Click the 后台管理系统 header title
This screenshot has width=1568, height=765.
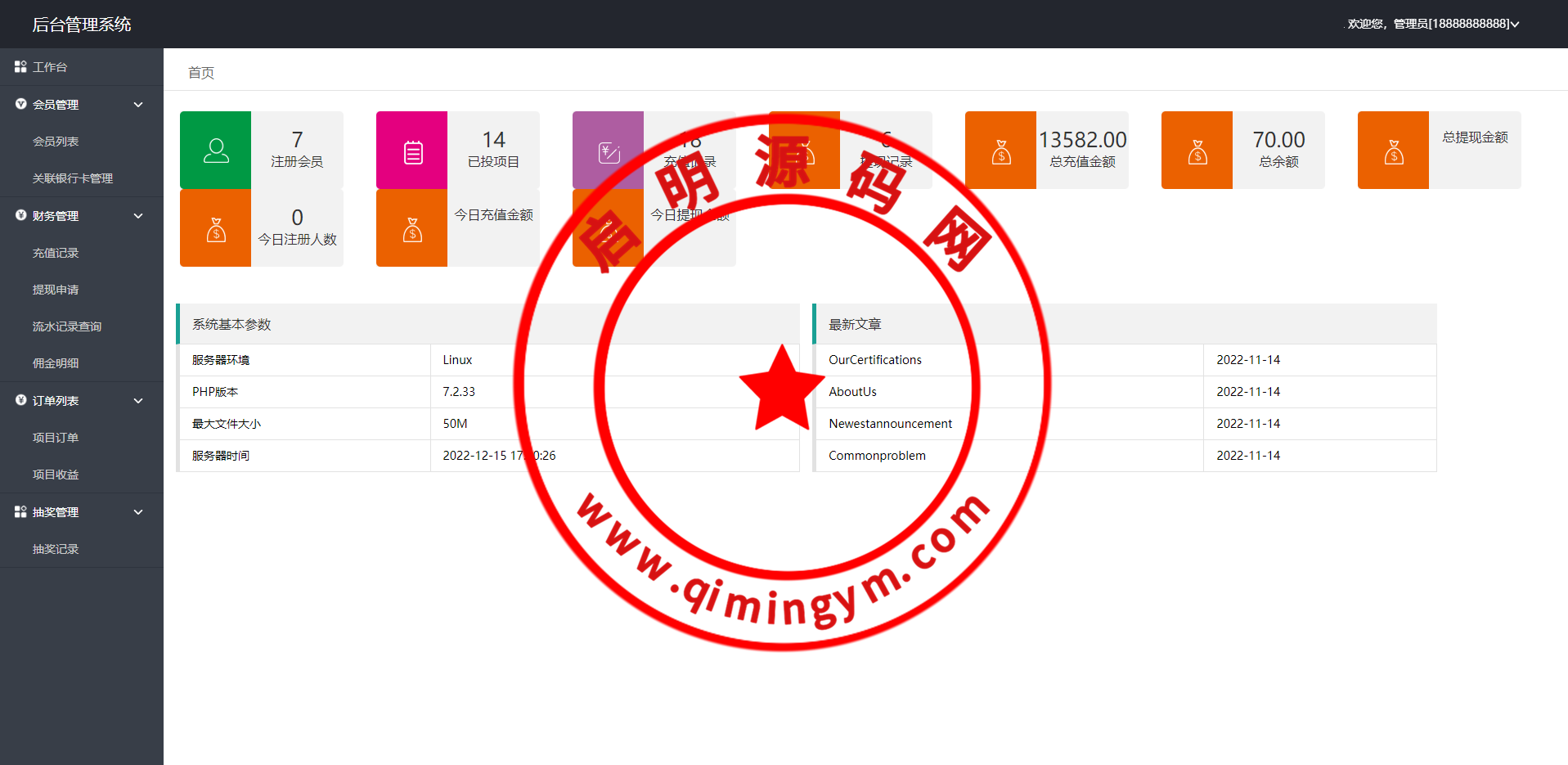pos(82,25)
